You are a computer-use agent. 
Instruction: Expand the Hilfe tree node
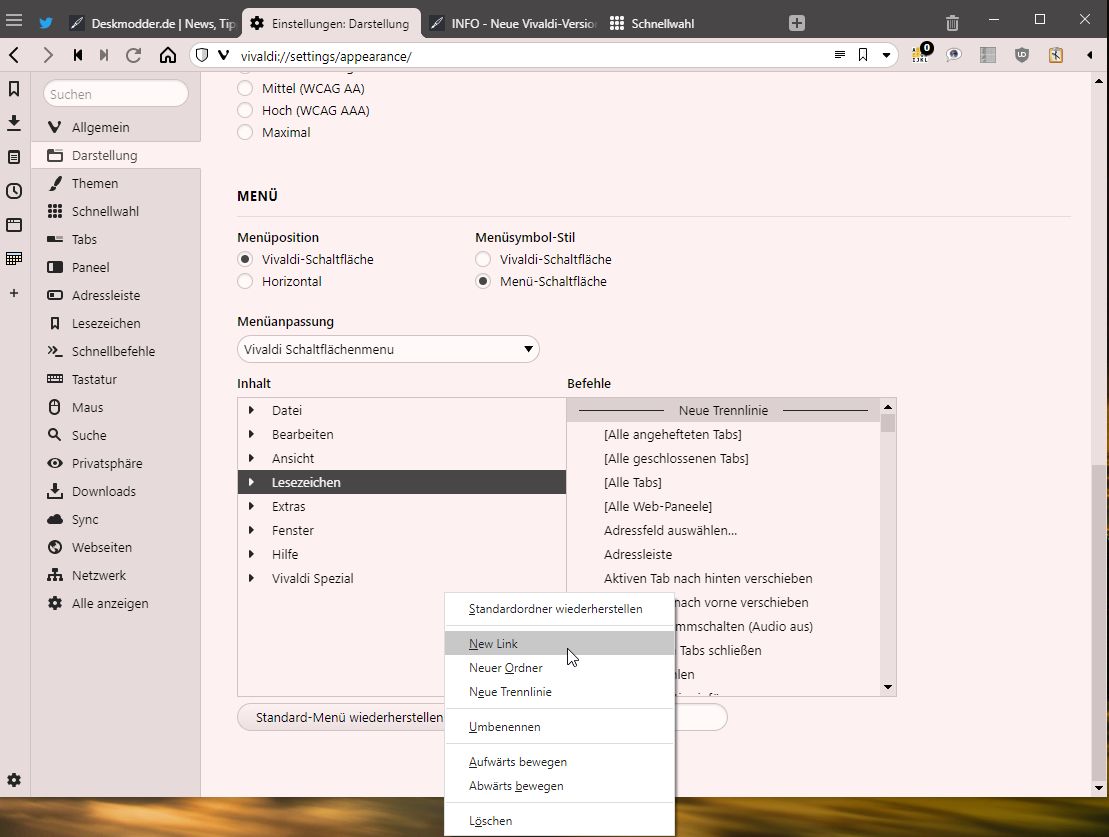[x=251, y=555]
